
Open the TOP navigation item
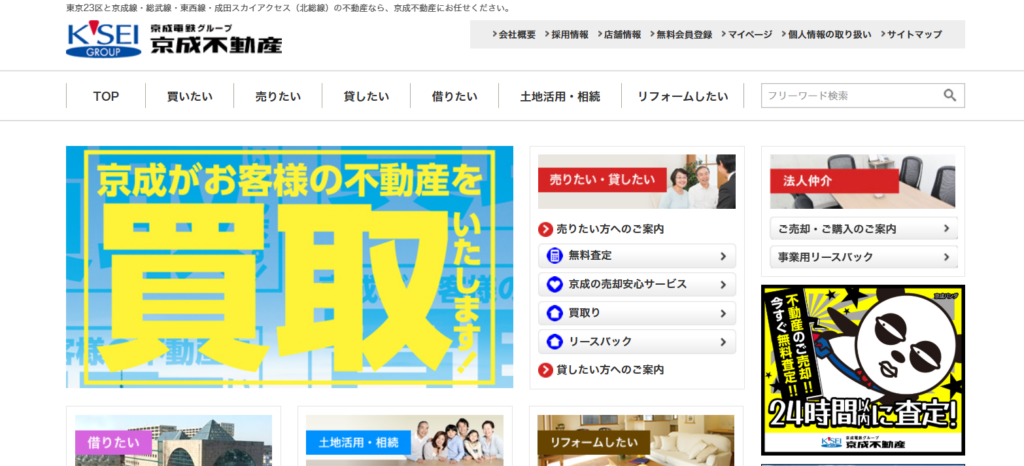click(106, 96)
